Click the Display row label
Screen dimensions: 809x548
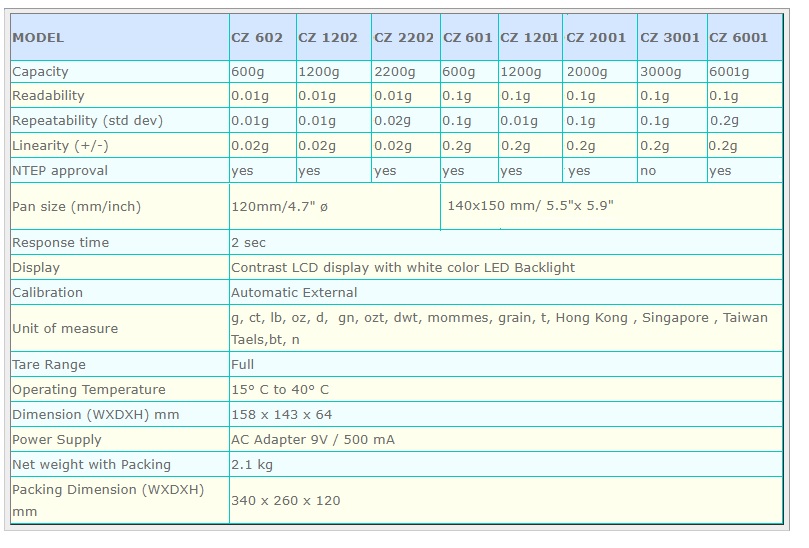[36, 268]
